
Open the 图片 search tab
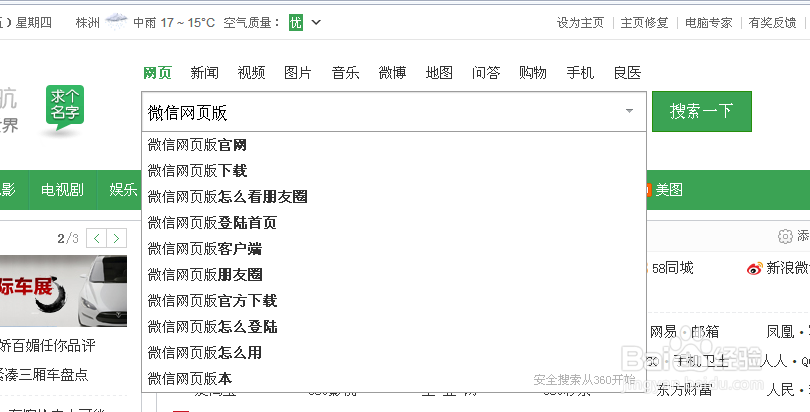[298, 73]
